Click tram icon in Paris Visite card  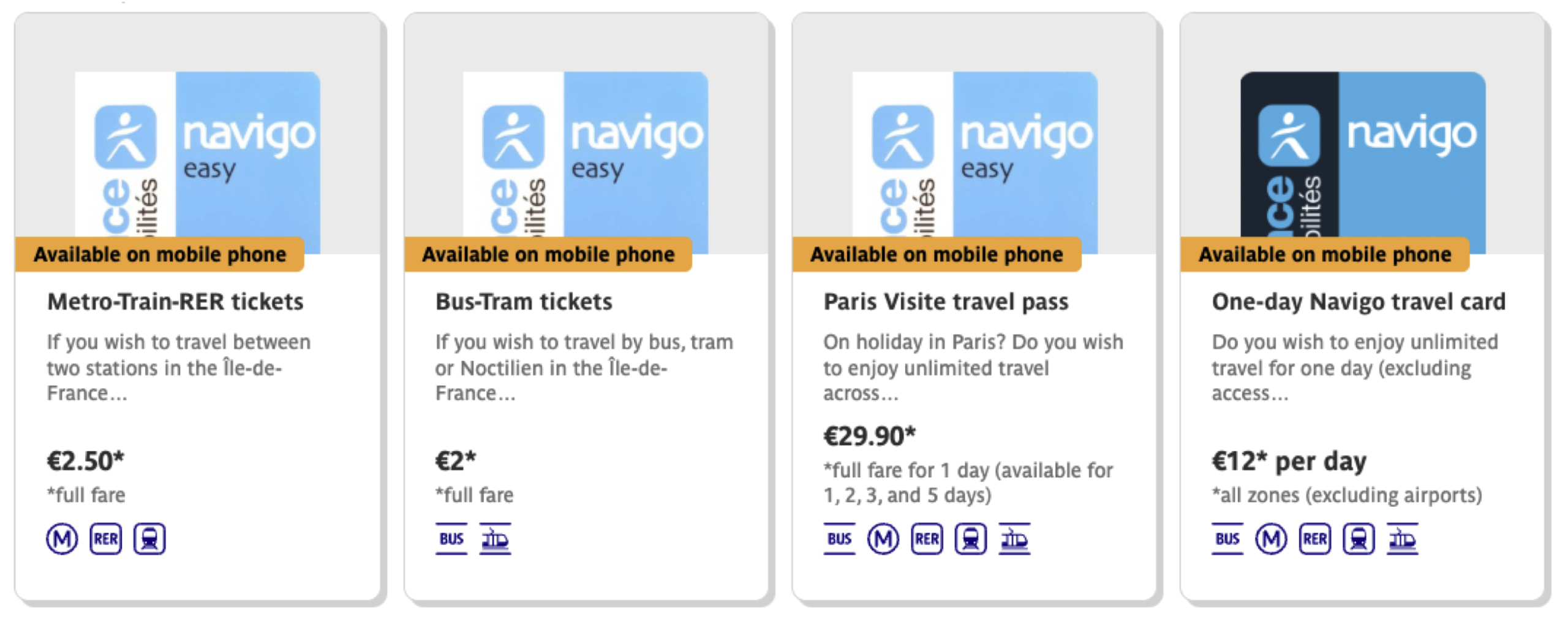pos(1014,539)
